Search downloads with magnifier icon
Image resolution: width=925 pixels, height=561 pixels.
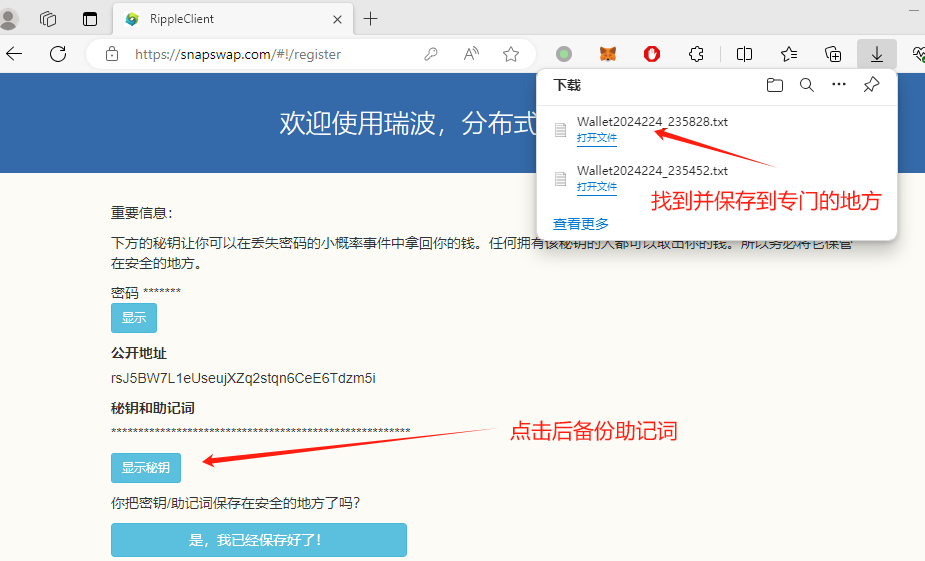pos(806,85)
